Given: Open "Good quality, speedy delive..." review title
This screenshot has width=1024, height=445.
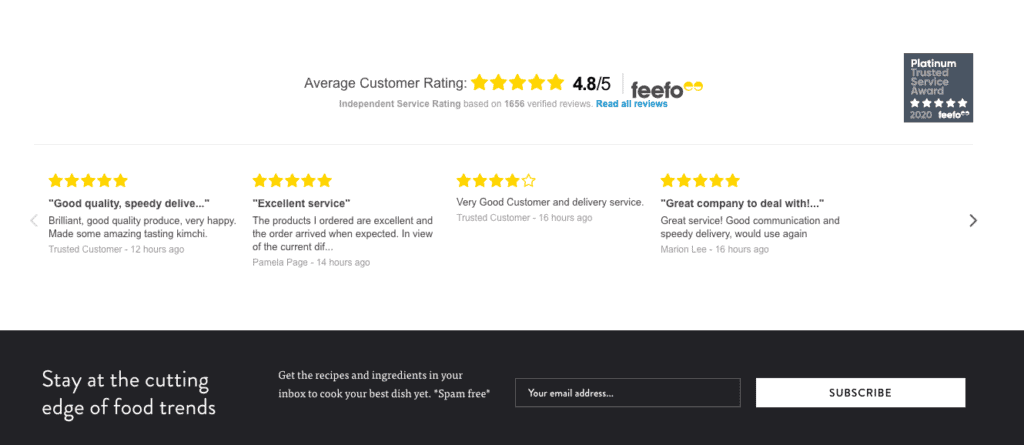Looking at the screenshot, I should 129,203.
